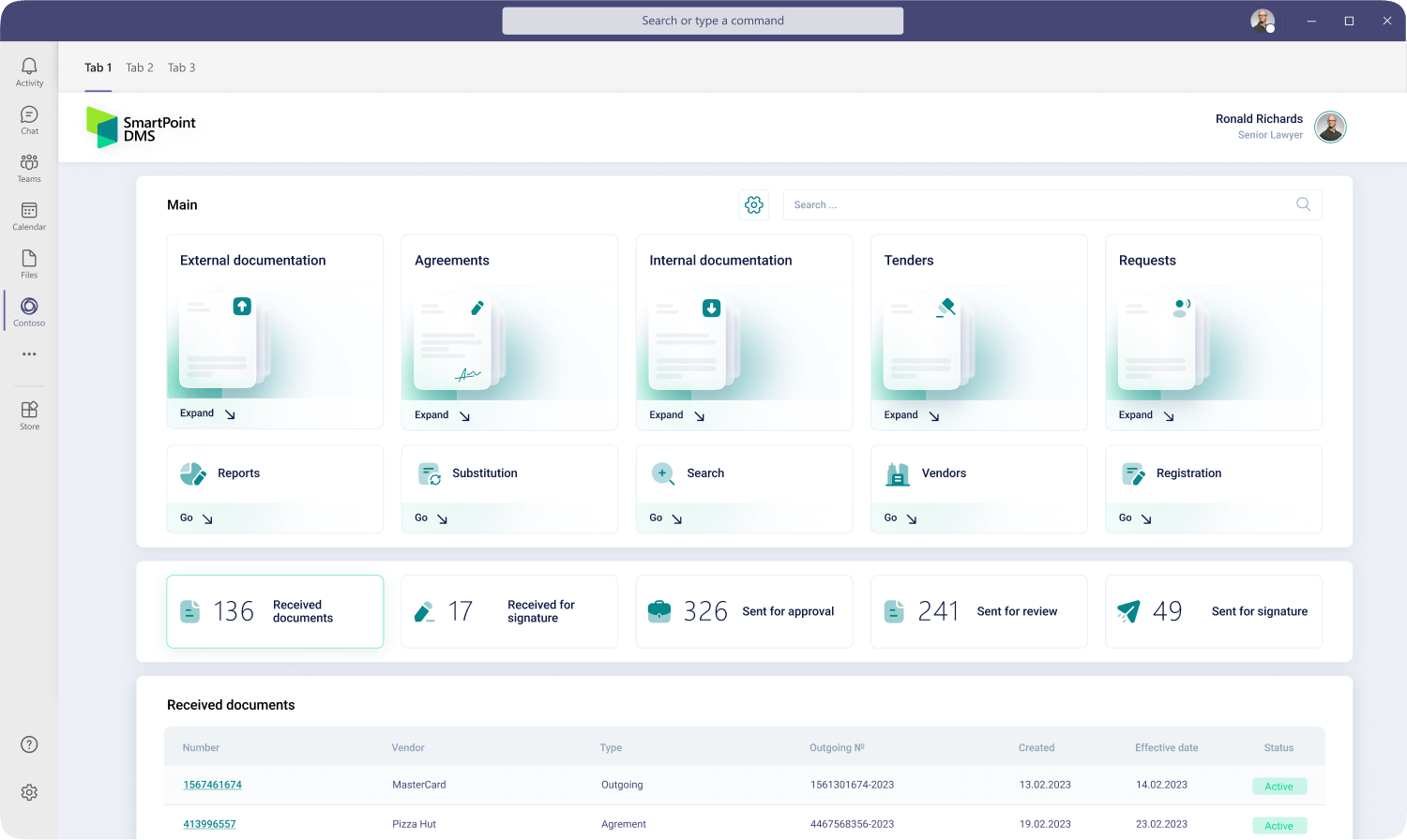Switch to Tab 2
Image resolution: width=1407 pixels, height=840 pixels.
(x=140, y=67)
